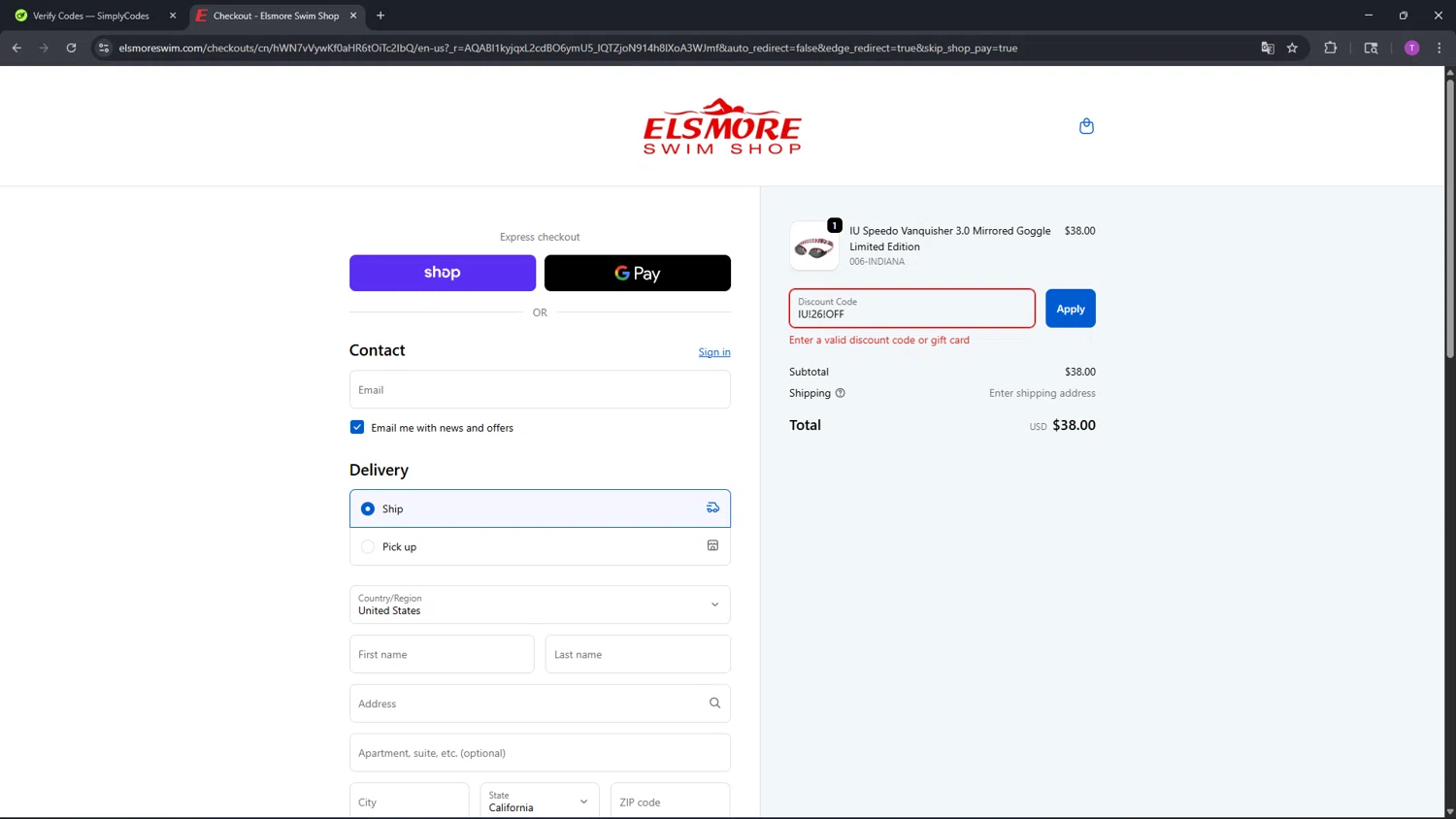This screenshot has height=819, width=1456.
Task: Click the page vertical scrollbar
Action: [x=1450, y=218]
